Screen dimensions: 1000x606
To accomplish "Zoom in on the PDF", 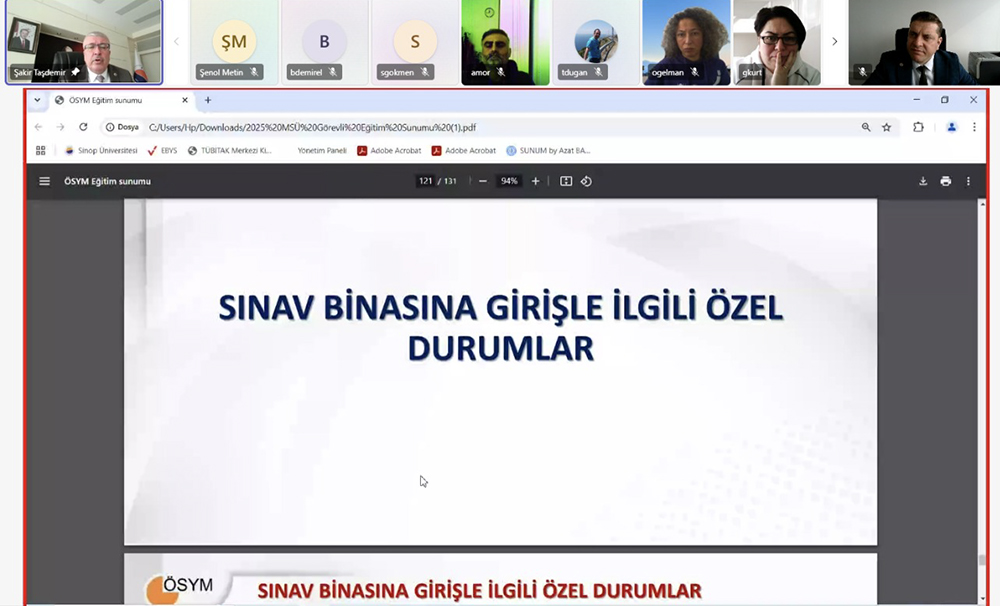I will pos(536,181).
